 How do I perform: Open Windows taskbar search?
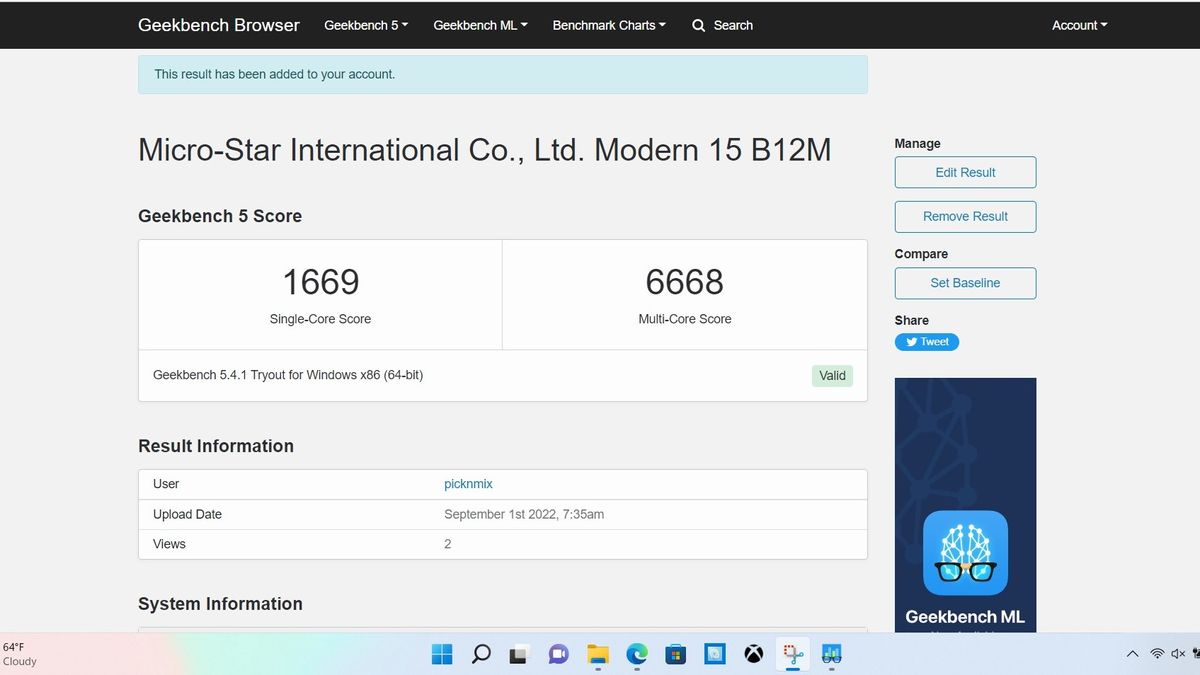click(x=481, y=654)
